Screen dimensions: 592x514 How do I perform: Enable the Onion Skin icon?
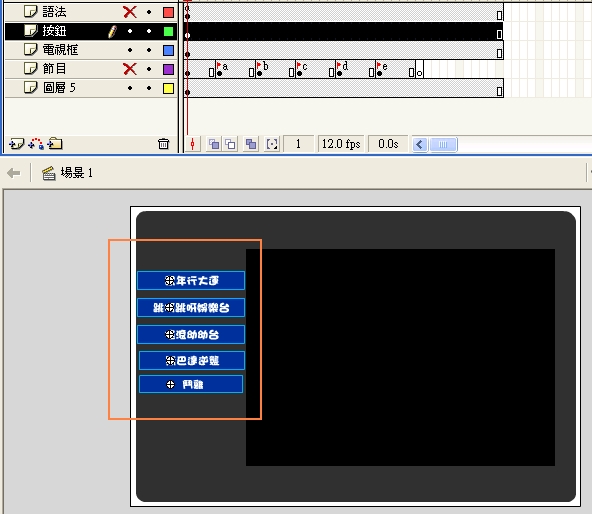214,144
